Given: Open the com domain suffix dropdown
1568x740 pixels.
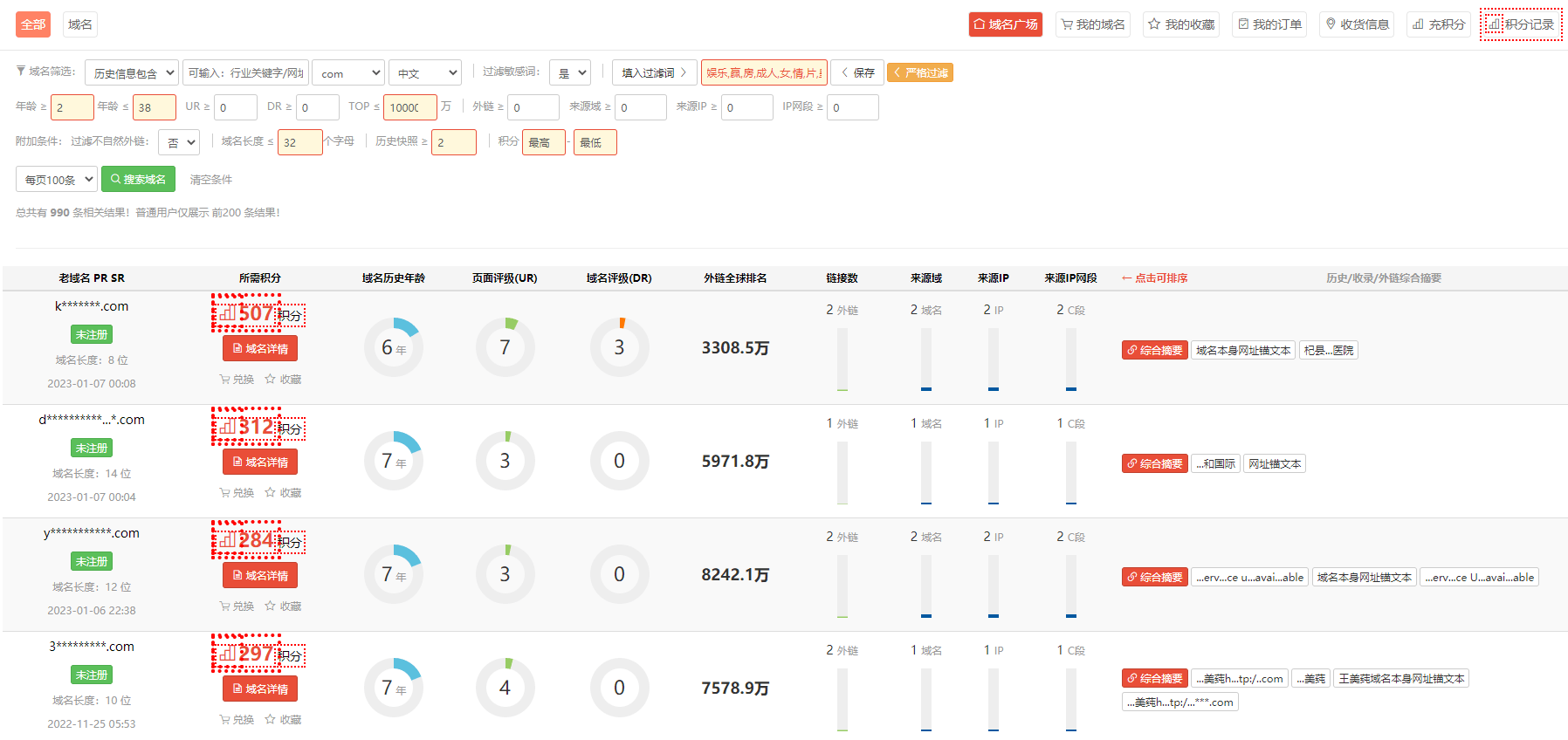Looking at the screenshot, I should click(348, 72).
